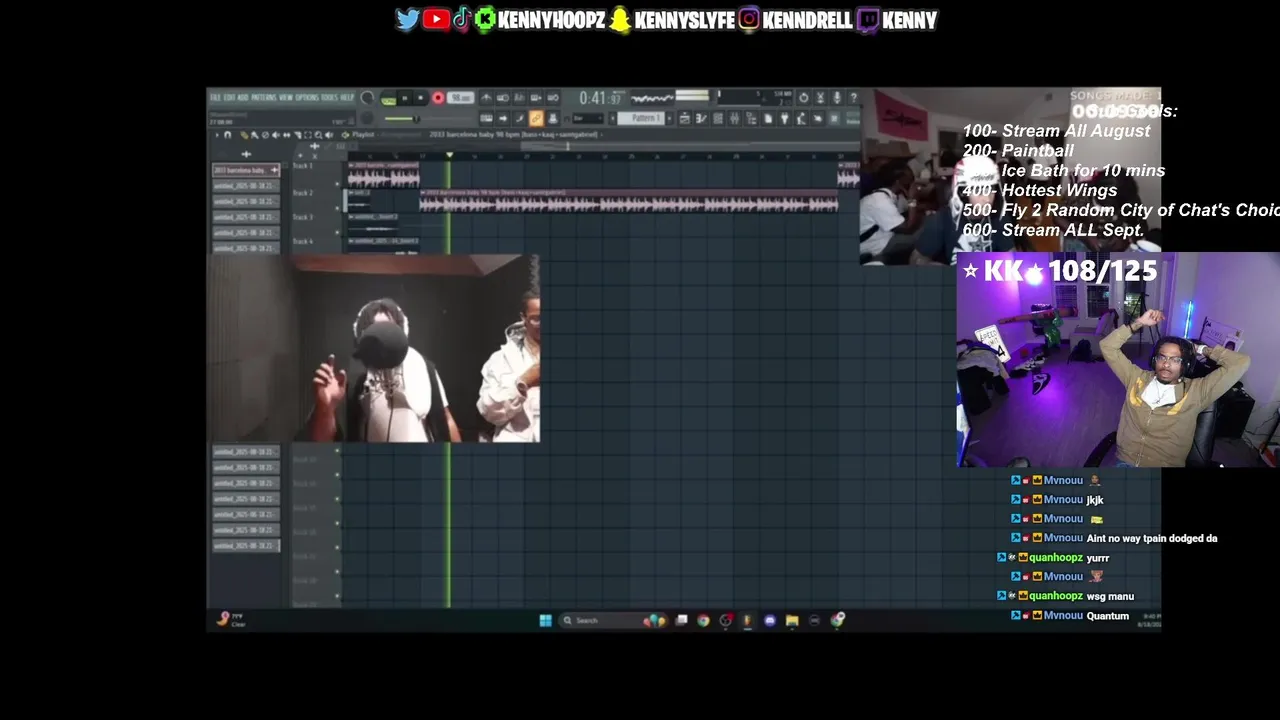Select the playlist Slip tool
The width and height of the screenshot is (1280, 720).
tap(287, 135)
